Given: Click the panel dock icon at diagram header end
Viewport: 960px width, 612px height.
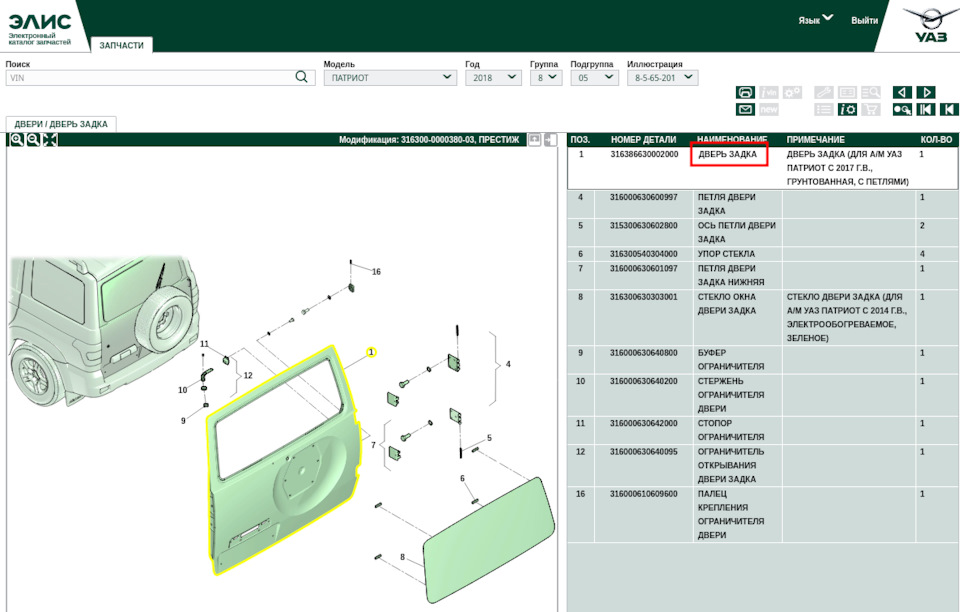Looking at the screenshot, I should tap(550, 140).
